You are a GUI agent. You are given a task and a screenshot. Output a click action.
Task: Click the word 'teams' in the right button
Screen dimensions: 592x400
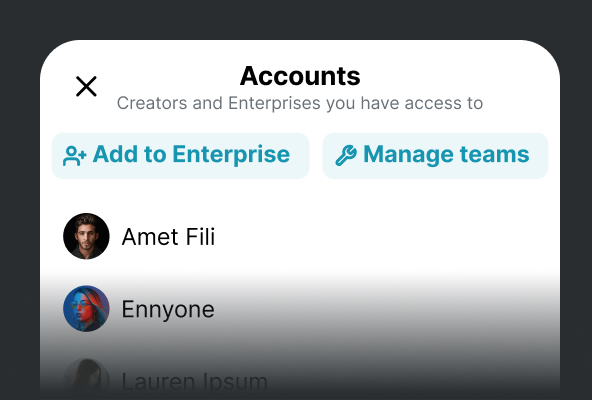(x=495, y=154)
